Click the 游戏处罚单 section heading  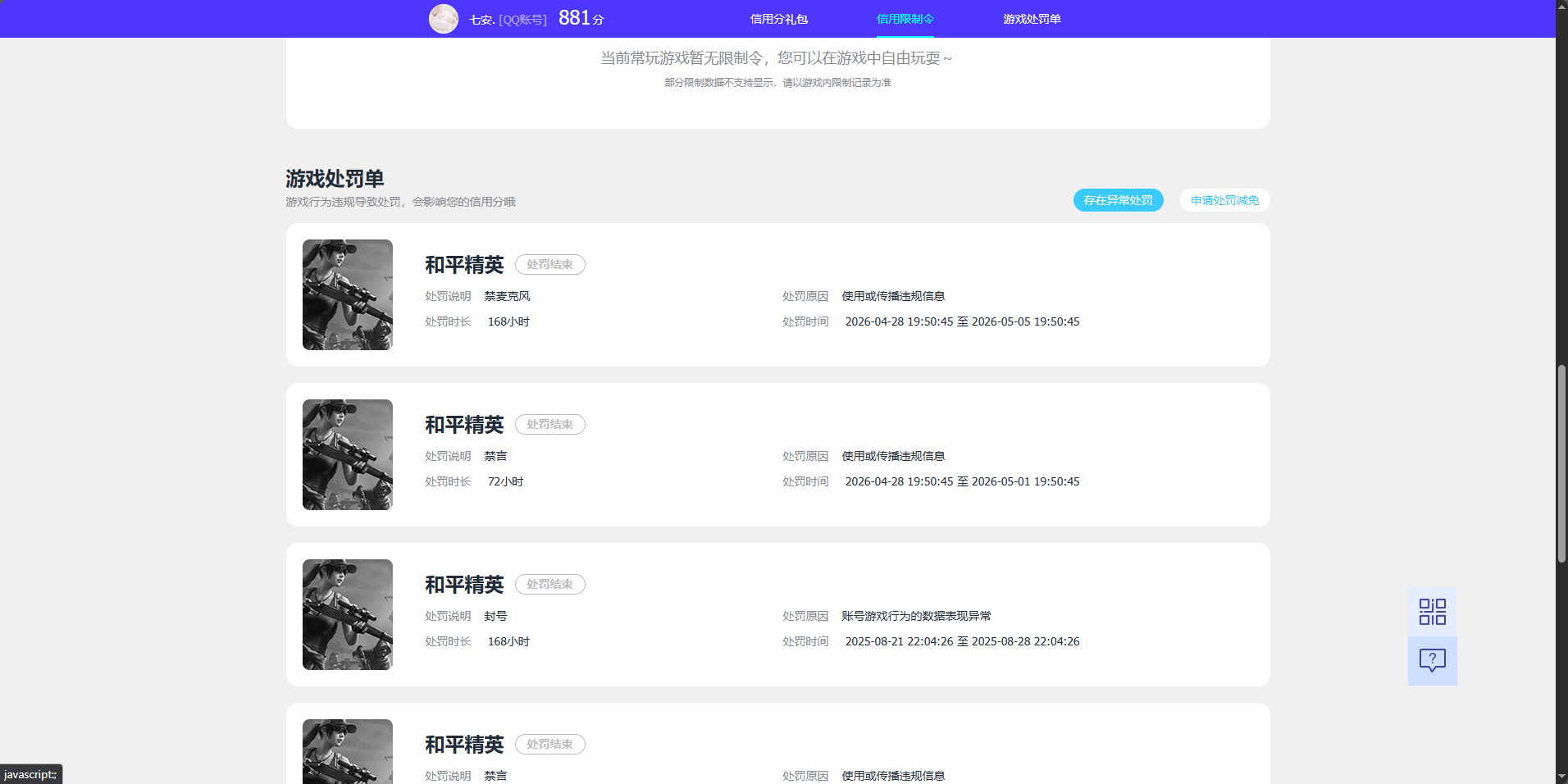point(335,178)
